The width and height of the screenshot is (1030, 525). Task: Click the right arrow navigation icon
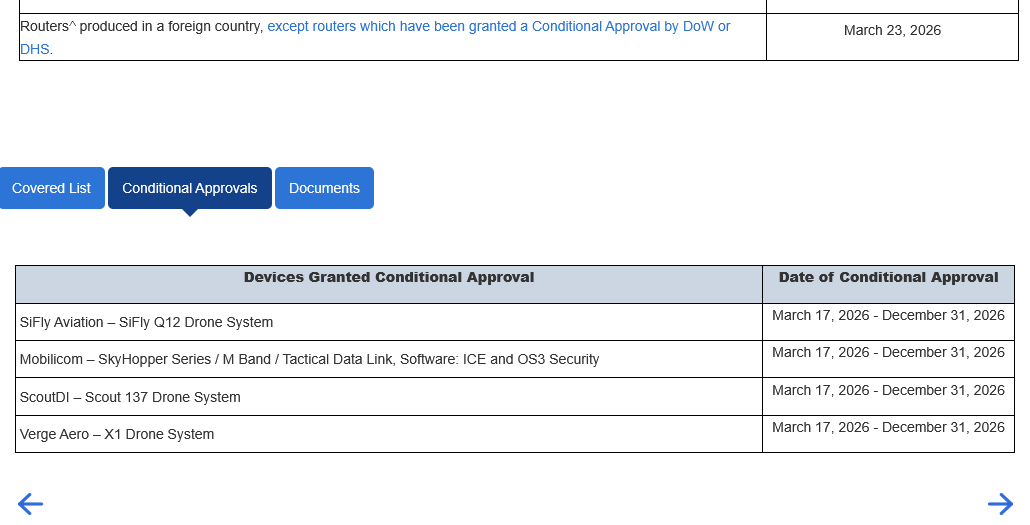1000,505
